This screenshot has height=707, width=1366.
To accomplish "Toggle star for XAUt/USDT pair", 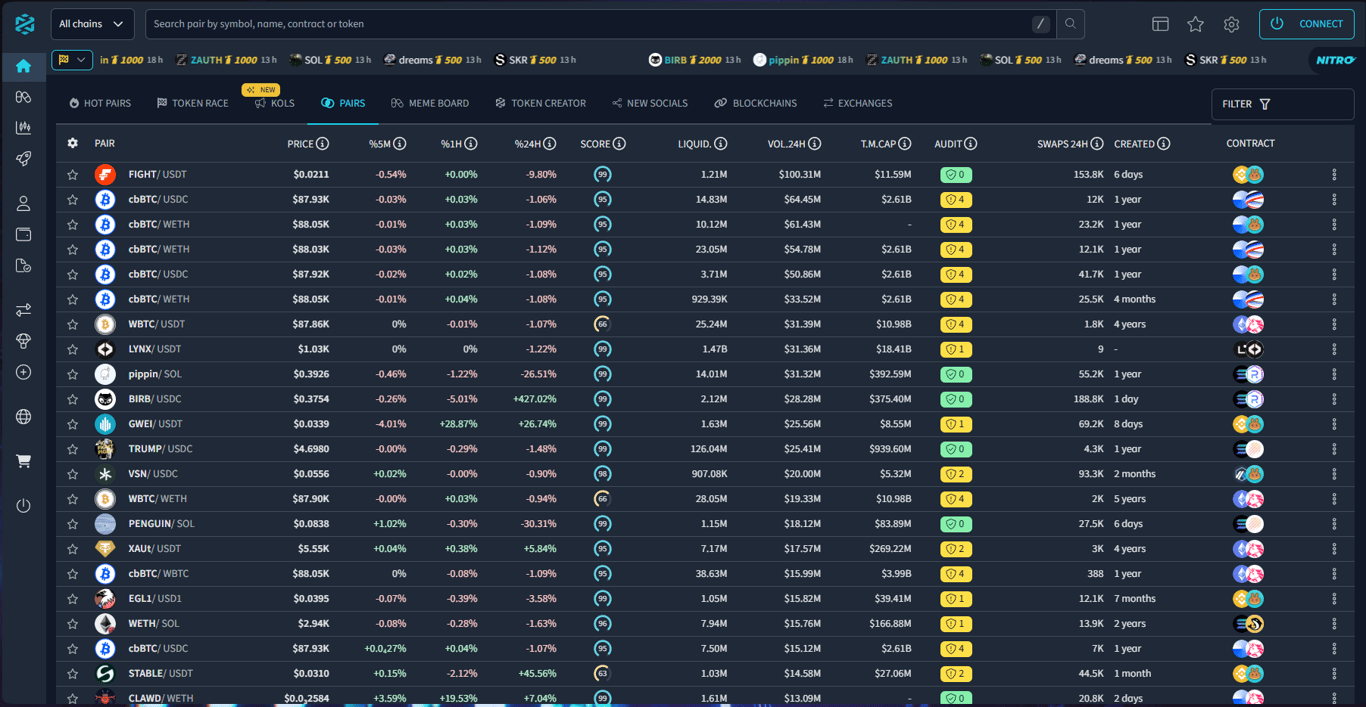I will (x=72, y=549).
